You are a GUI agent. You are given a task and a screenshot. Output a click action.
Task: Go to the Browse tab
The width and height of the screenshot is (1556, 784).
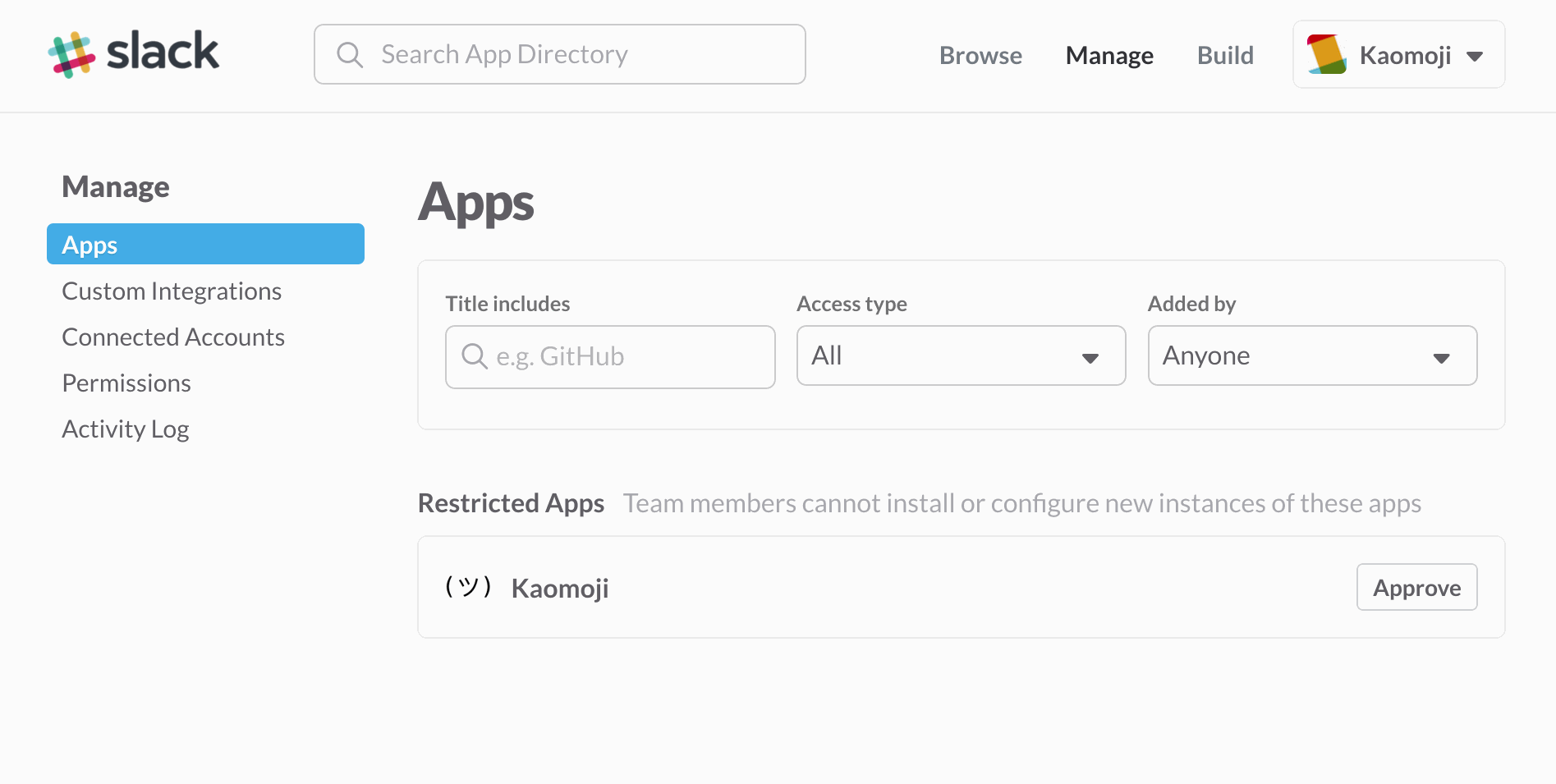[980, 55]
